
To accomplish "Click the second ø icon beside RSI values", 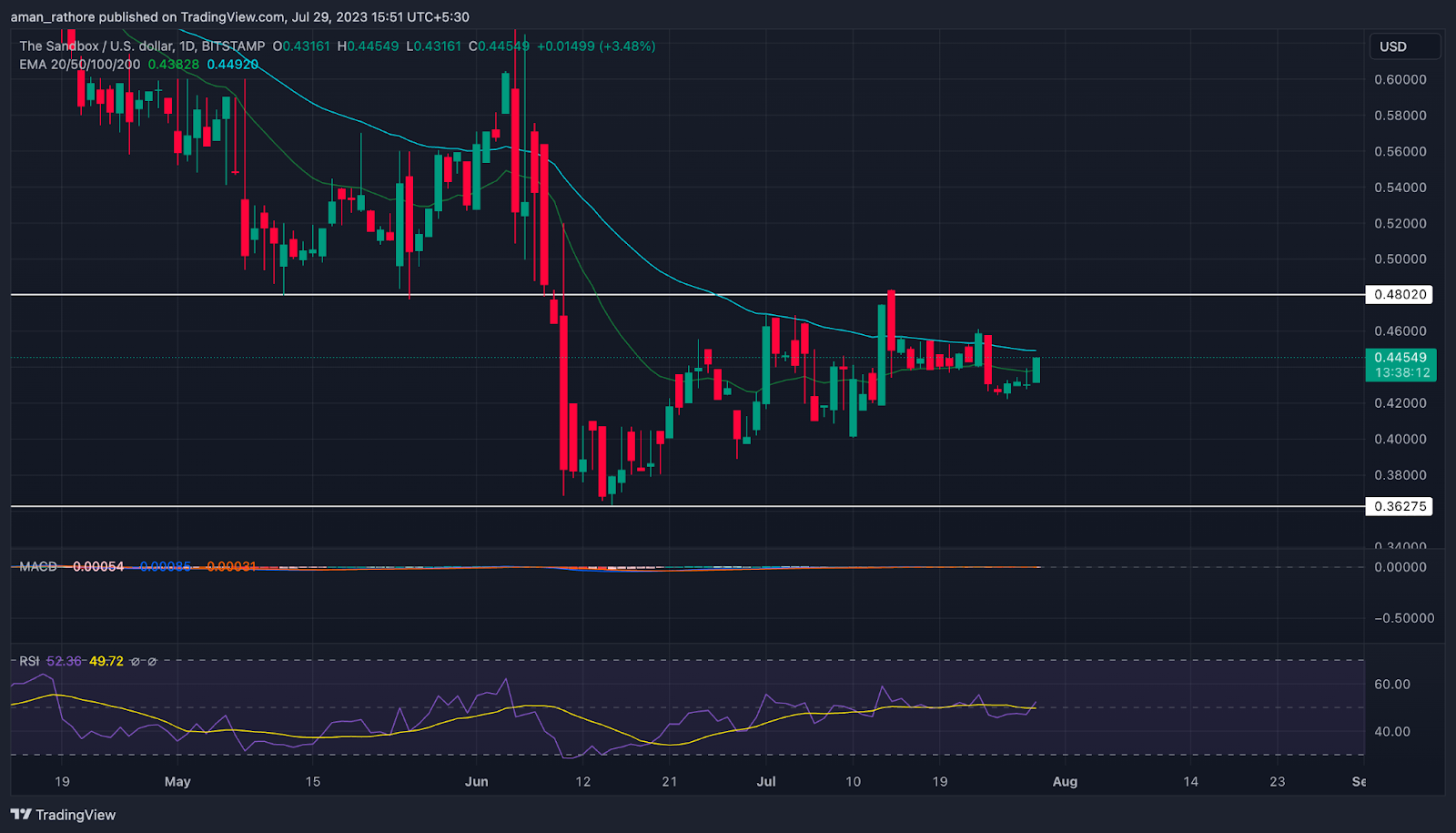I will (x=152, y=662).
